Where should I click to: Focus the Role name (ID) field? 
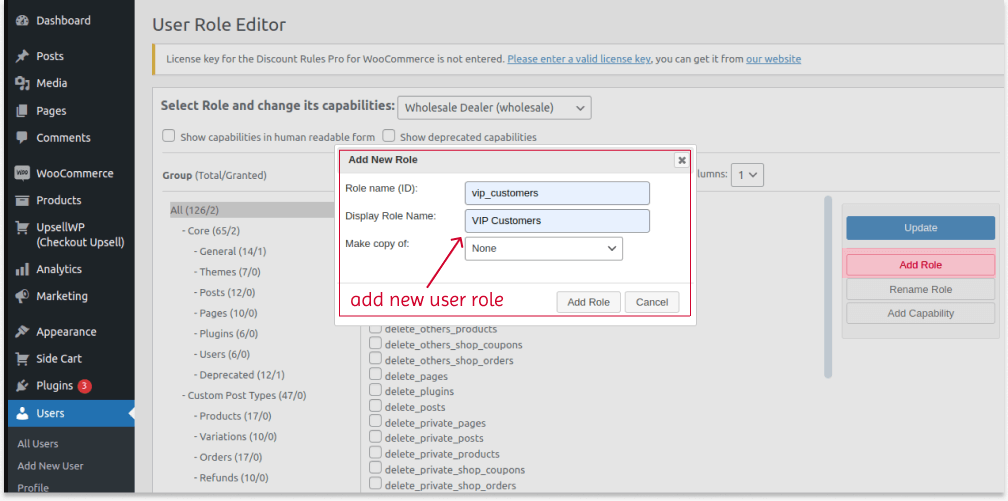click(557, 193)
